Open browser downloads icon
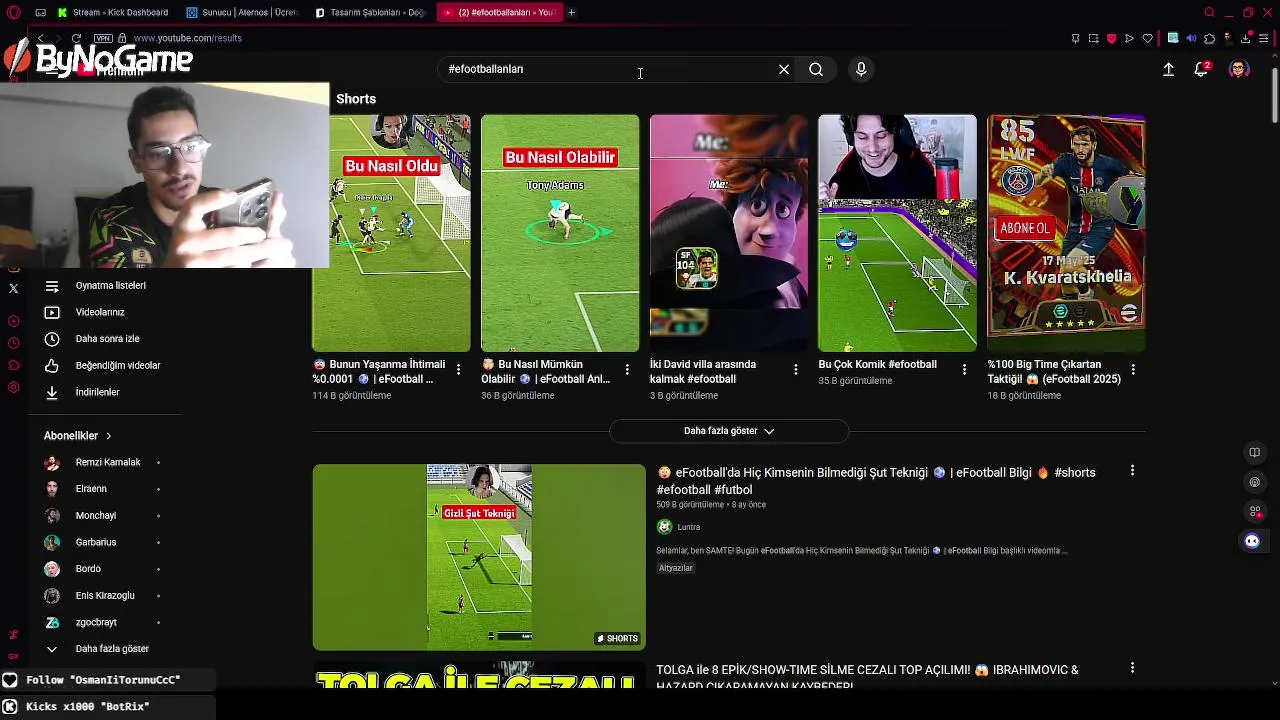The image size is (1280, 720). 1245,38
